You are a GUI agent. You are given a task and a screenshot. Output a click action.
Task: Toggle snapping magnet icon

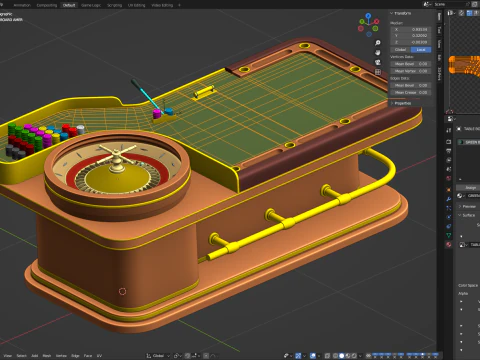pos(188,356)
